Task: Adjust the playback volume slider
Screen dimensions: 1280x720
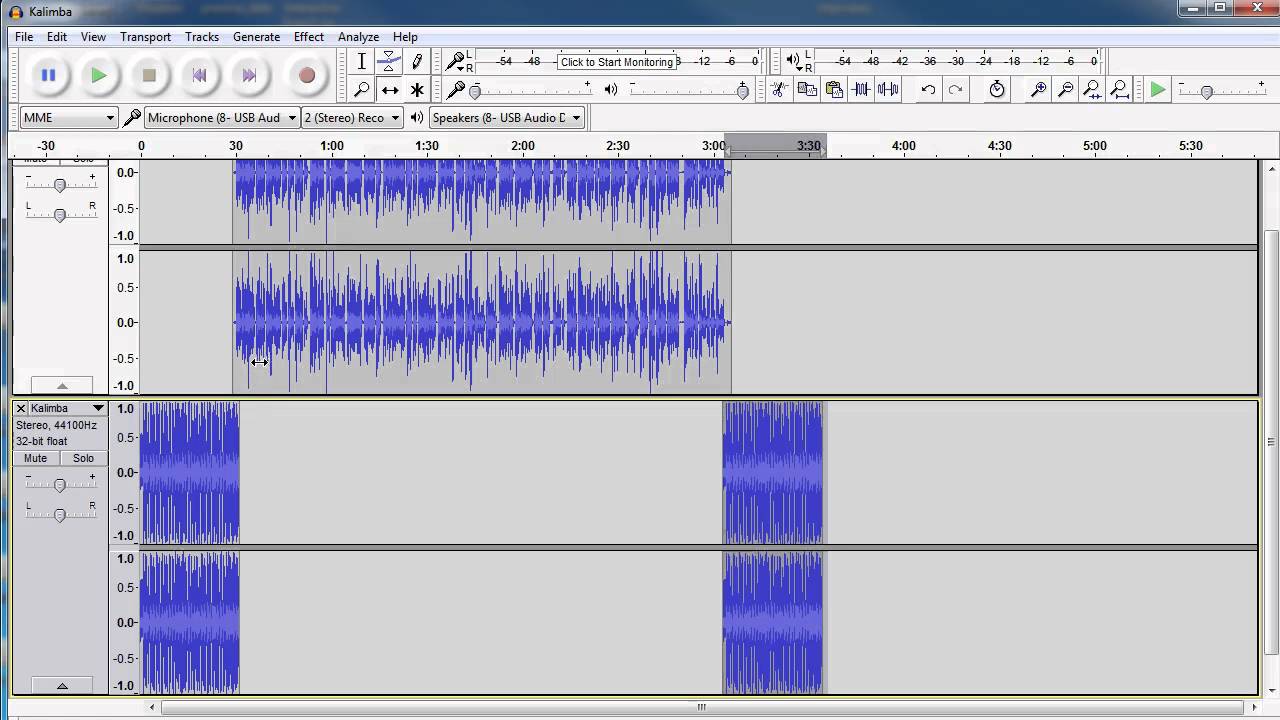Action: point(742,91)
